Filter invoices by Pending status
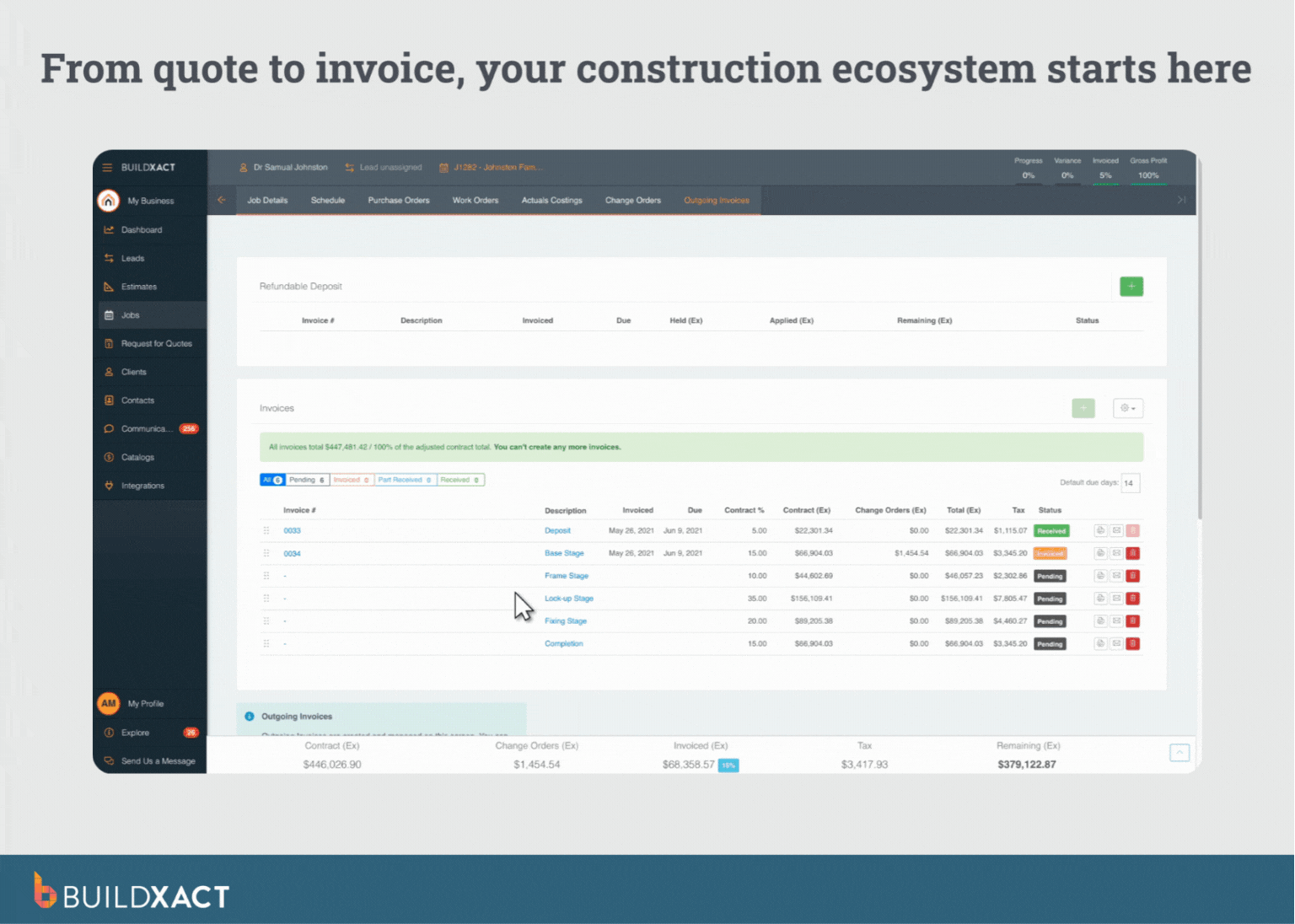 point(306,480)
